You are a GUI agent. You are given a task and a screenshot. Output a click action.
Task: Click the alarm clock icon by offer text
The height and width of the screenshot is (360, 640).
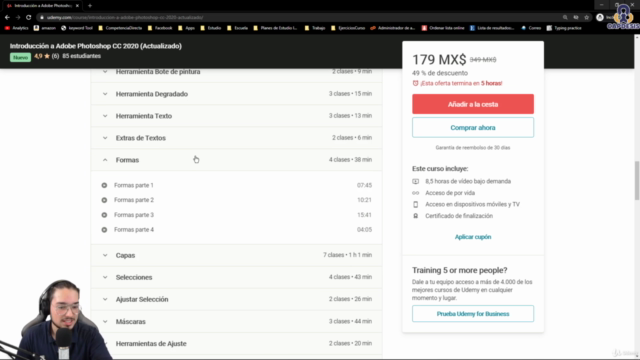pos(416,83)
